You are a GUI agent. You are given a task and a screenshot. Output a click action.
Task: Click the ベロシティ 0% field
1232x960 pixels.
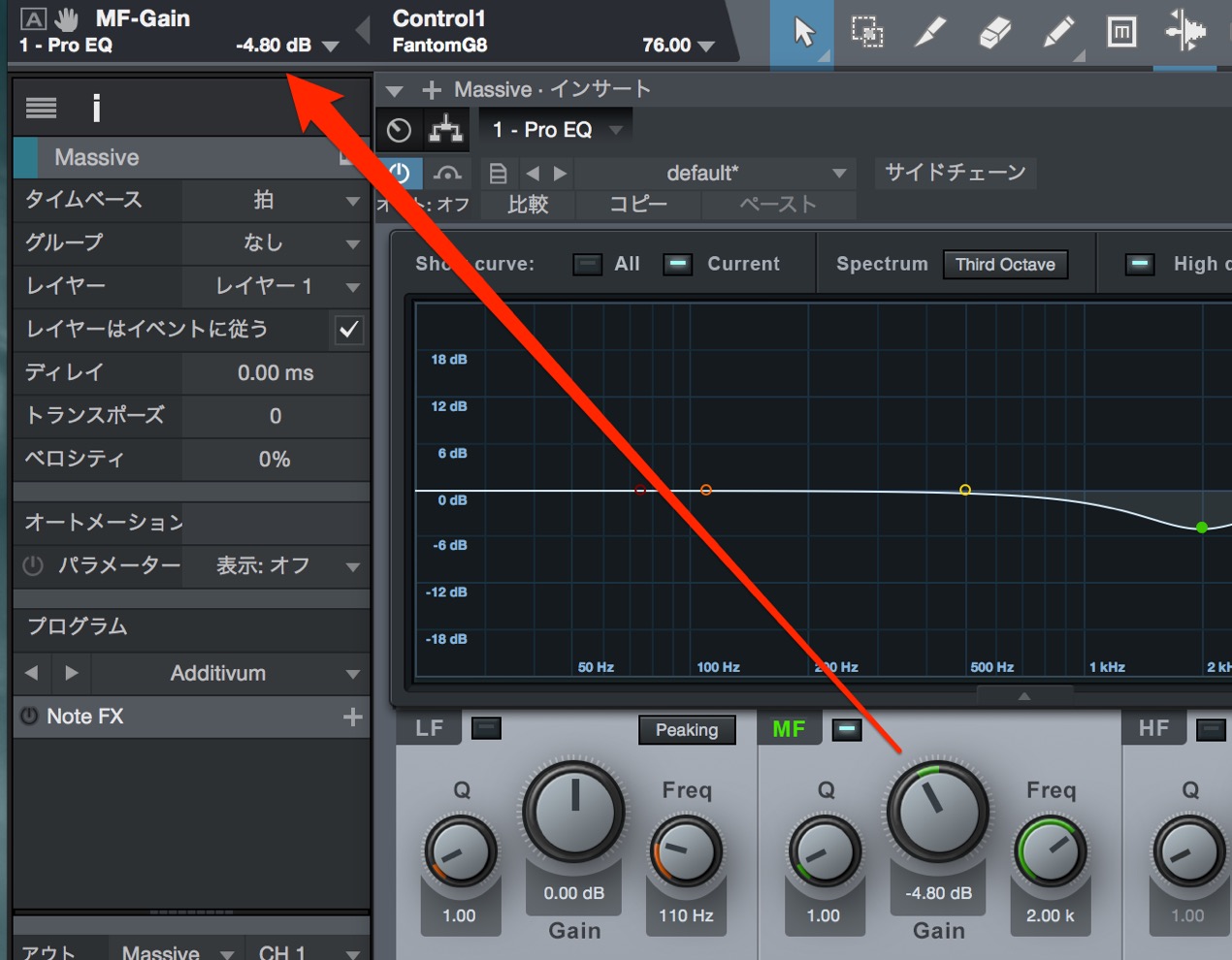[276, 460]
